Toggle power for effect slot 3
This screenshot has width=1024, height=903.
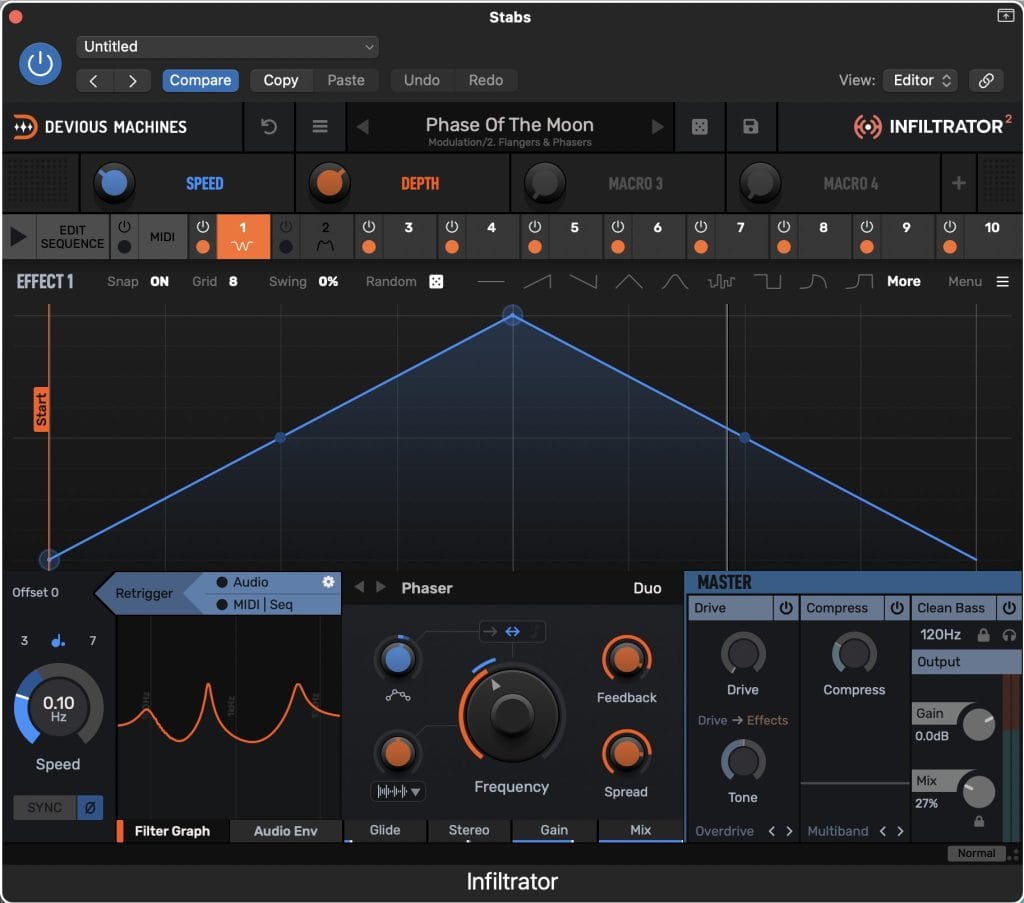coord(369,227)
